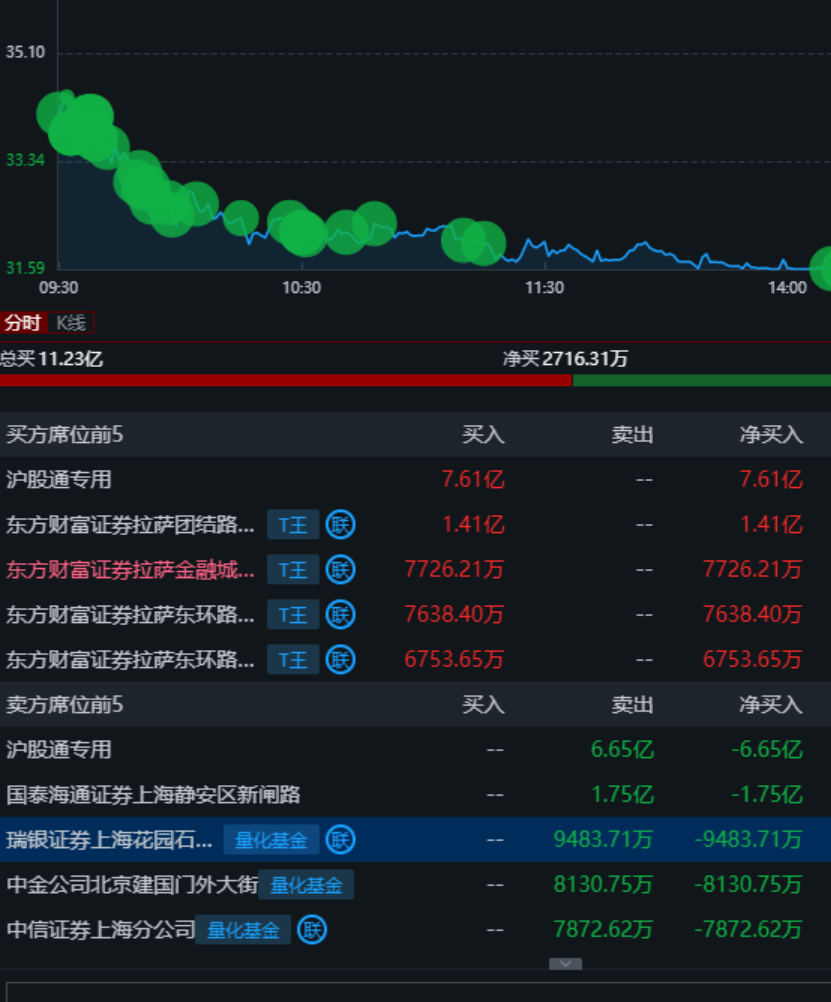Click 联 icon on 6753.65万 buyer row
831x1002 pixels.
coord(340,659)
